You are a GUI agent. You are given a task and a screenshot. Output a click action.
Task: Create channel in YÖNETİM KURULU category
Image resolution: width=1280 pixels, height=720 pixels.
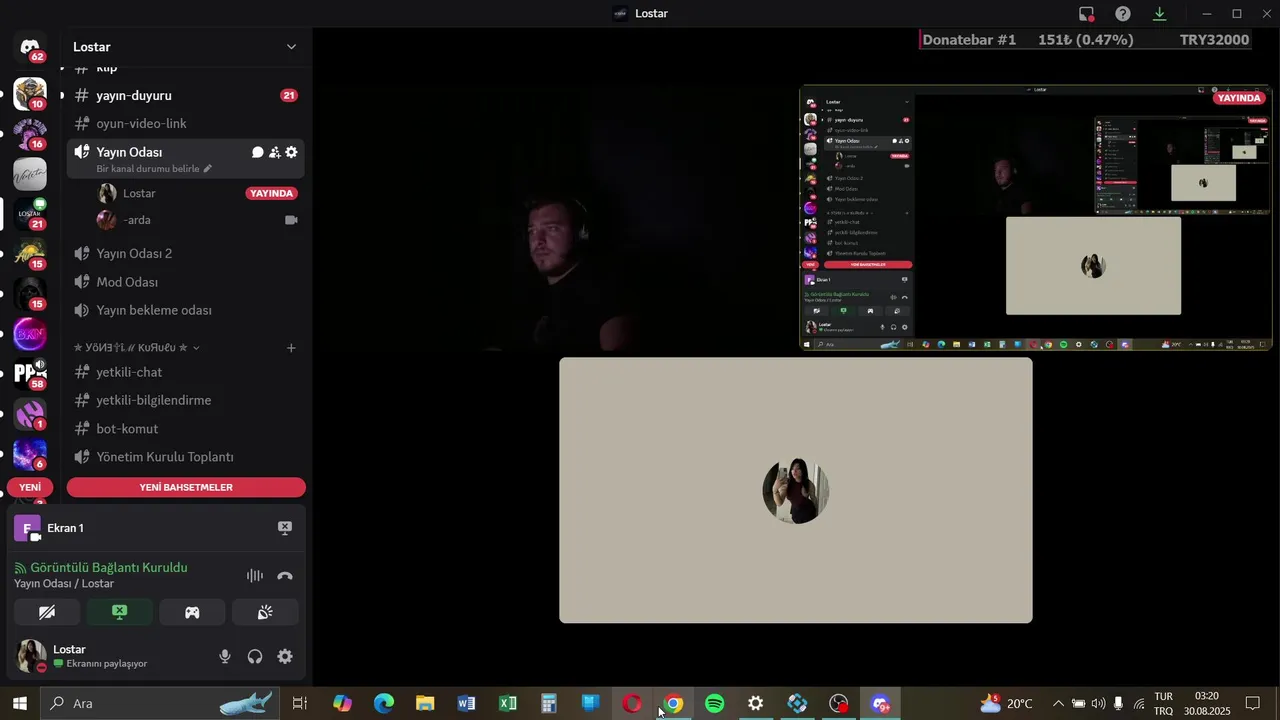291,348
